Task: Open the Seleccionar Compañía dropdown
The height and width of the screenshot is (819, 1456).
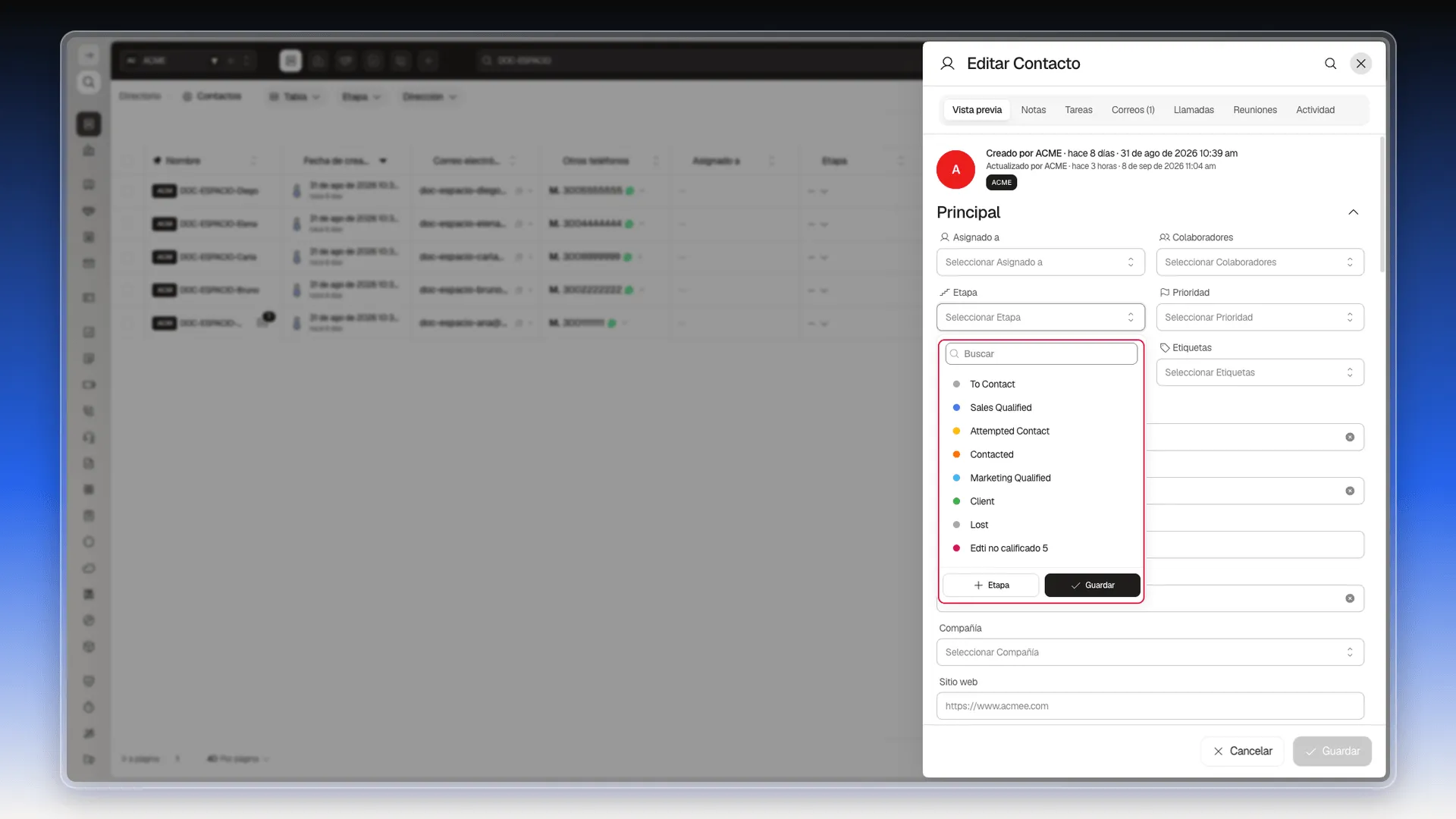Action: tap(1150, 652)
